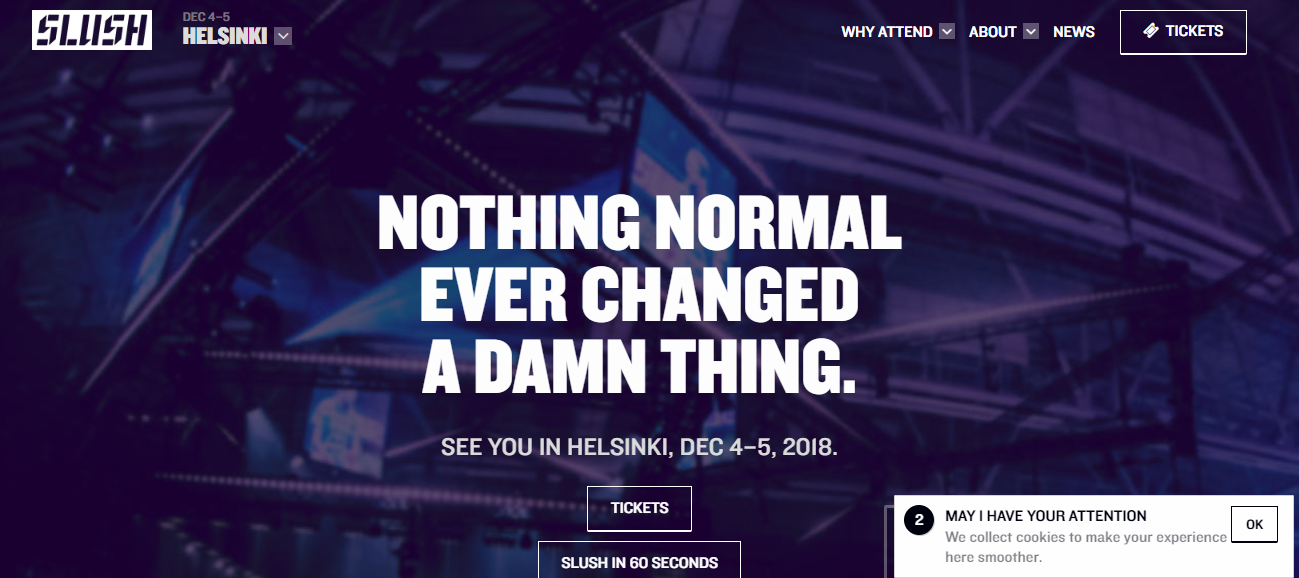Click the SEE YOU IN HELSINKI subtitle
This screenshot has width=1299, height=578.
point(639,447)
